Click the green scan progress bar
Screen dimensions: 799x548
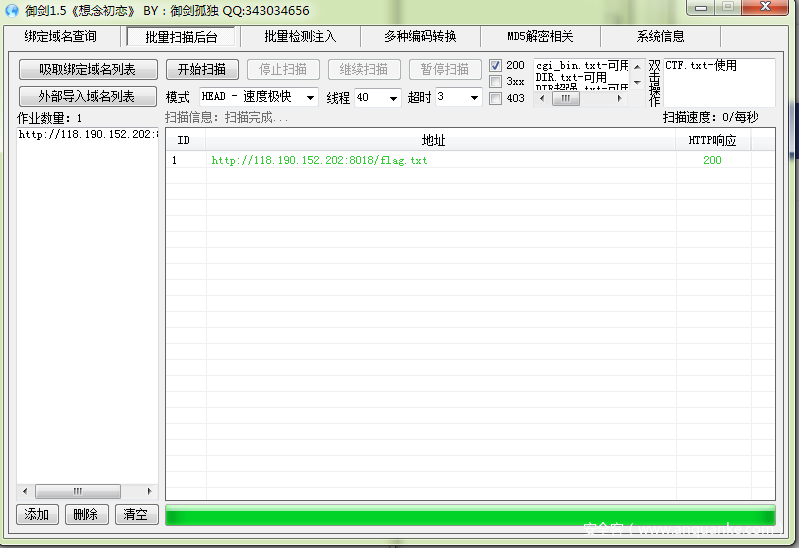(x=470, y=516)
